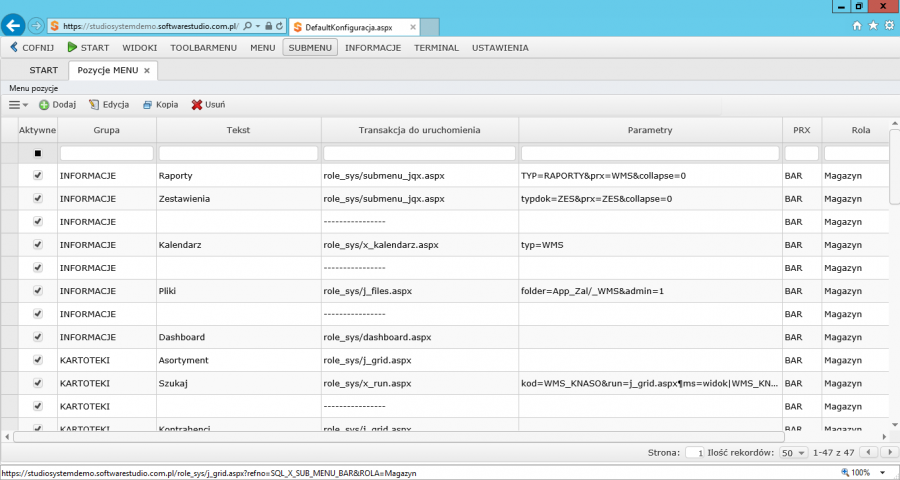Screen dimensions: 900x480
Task: Select the role_sys/j_files.aspx cell
Action: point(420,291)
